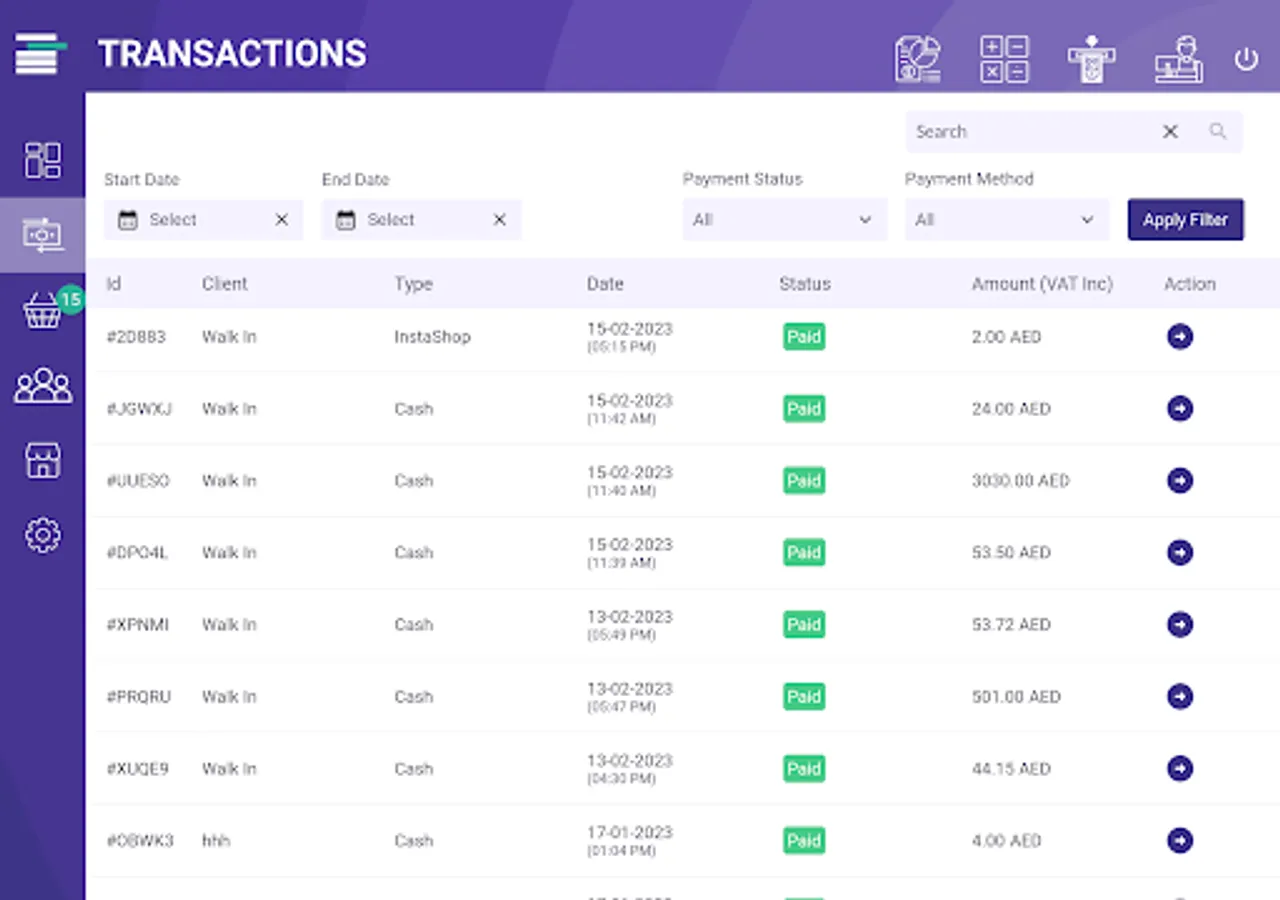Open the cashier icon in header
The image size is (1280, 900).
pyautogui.click(x=1178, y=59)
